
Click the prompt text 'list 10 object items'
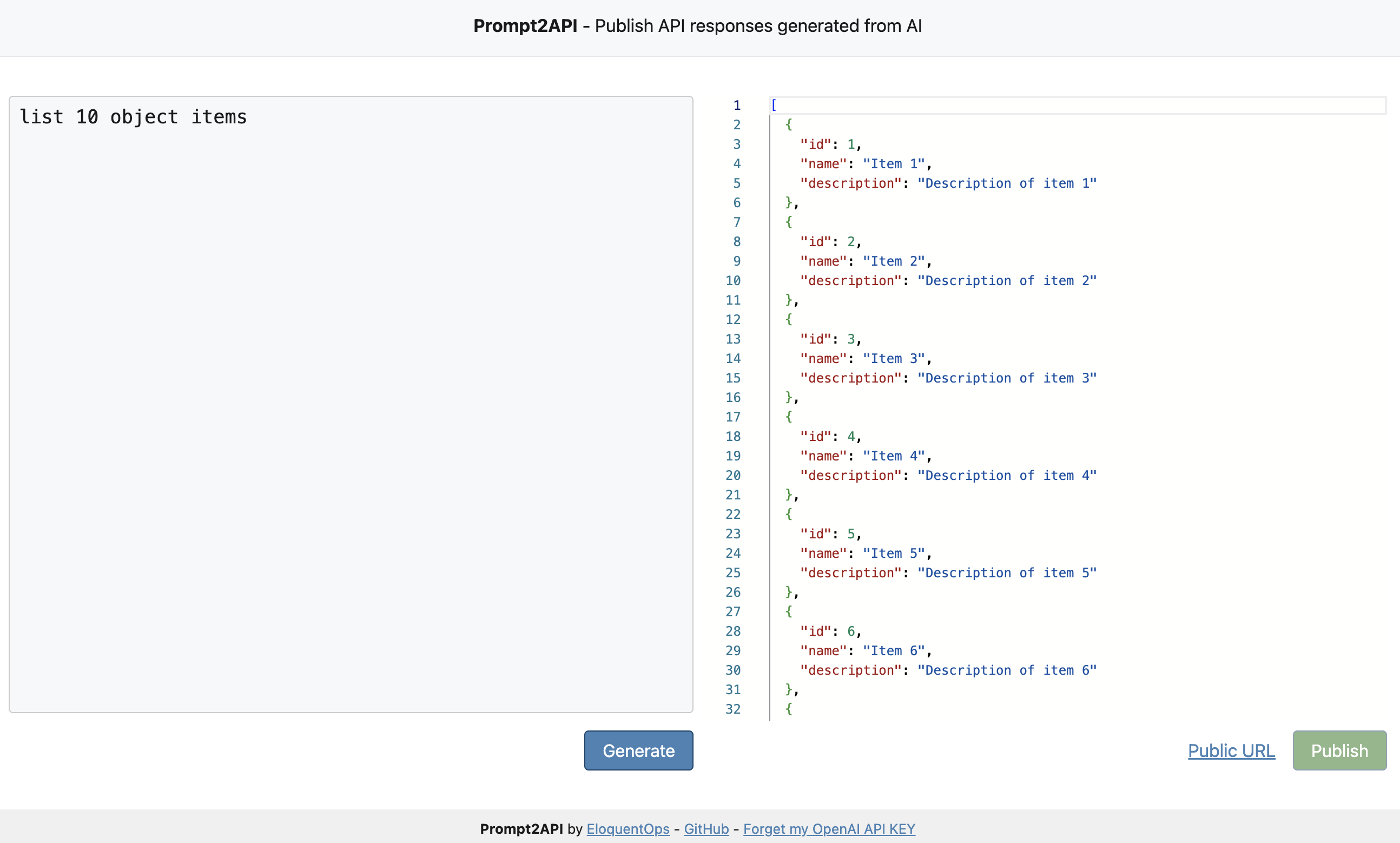point(134,117)
